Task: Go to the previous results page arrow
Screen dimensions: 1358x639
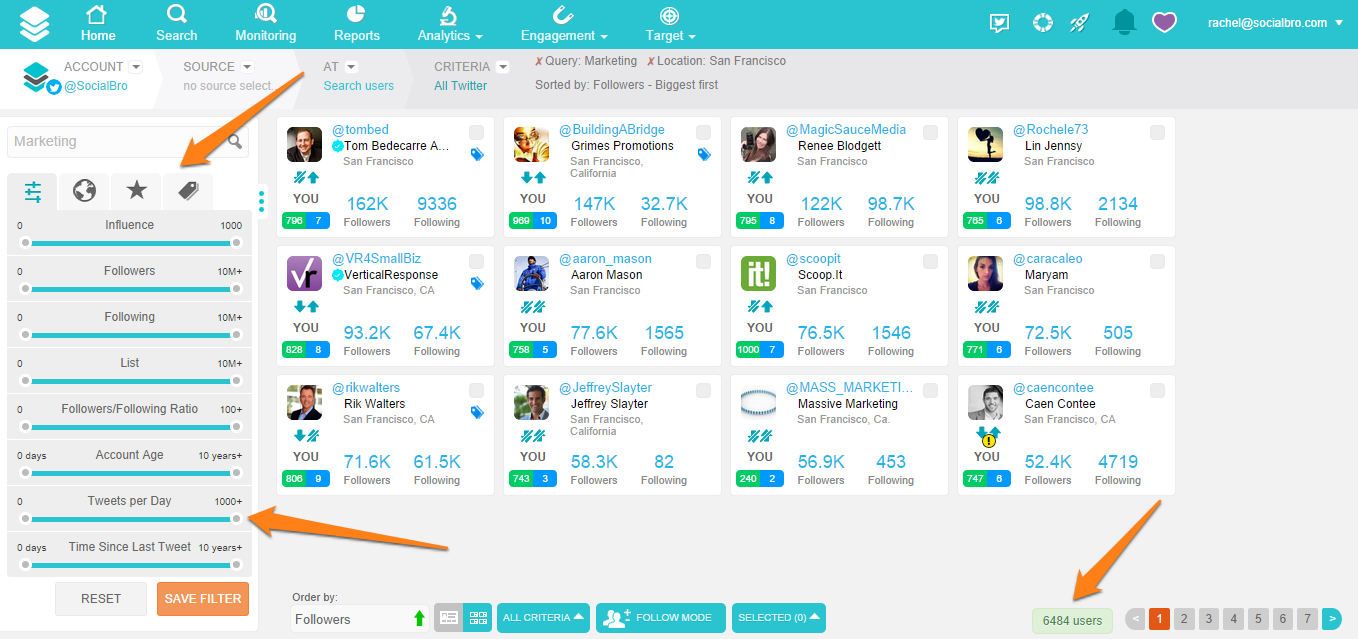Action: (1135, 619)
